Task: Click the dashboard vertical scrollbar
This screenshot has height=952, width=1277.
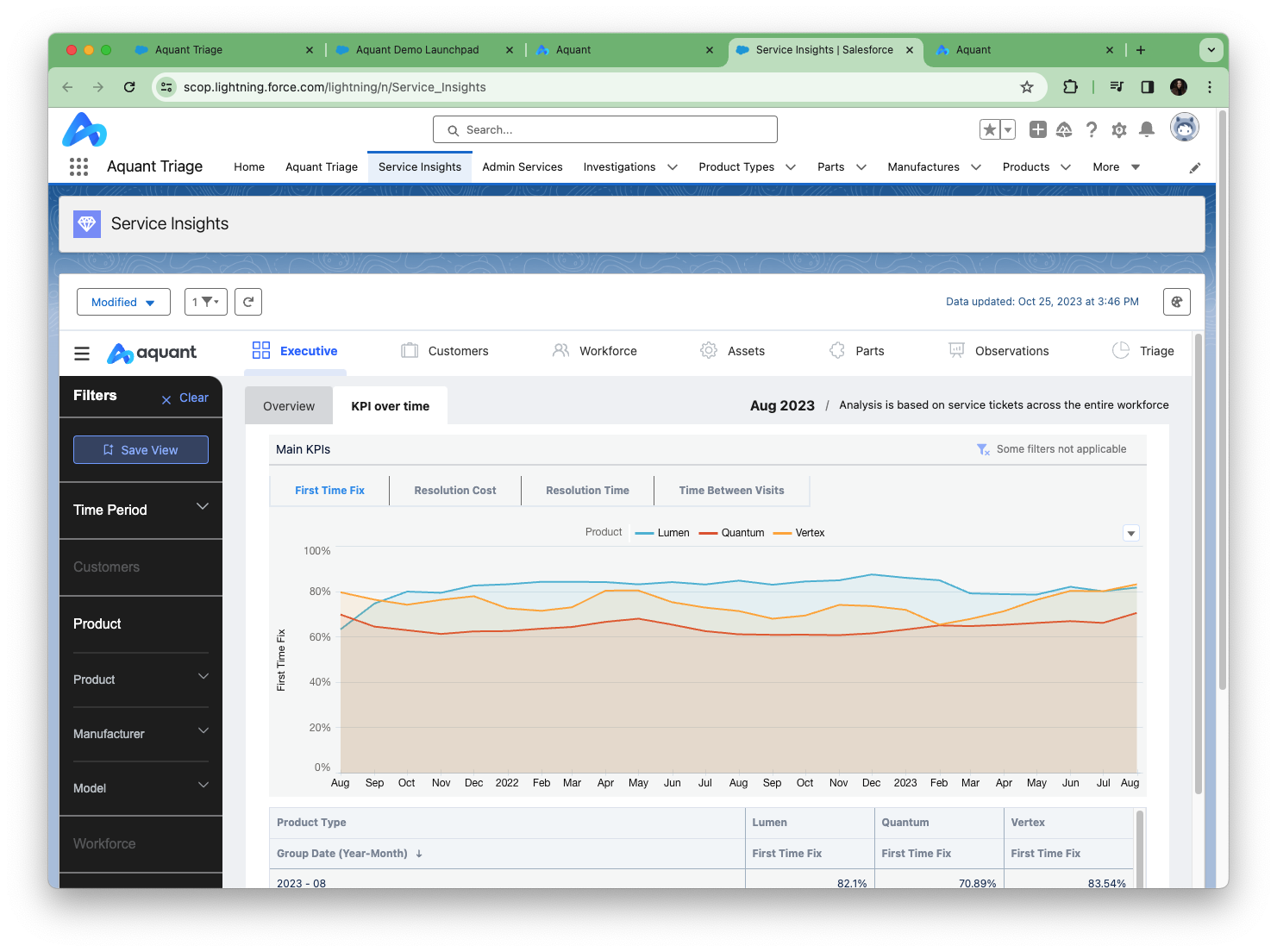Action: (1198, 561)
